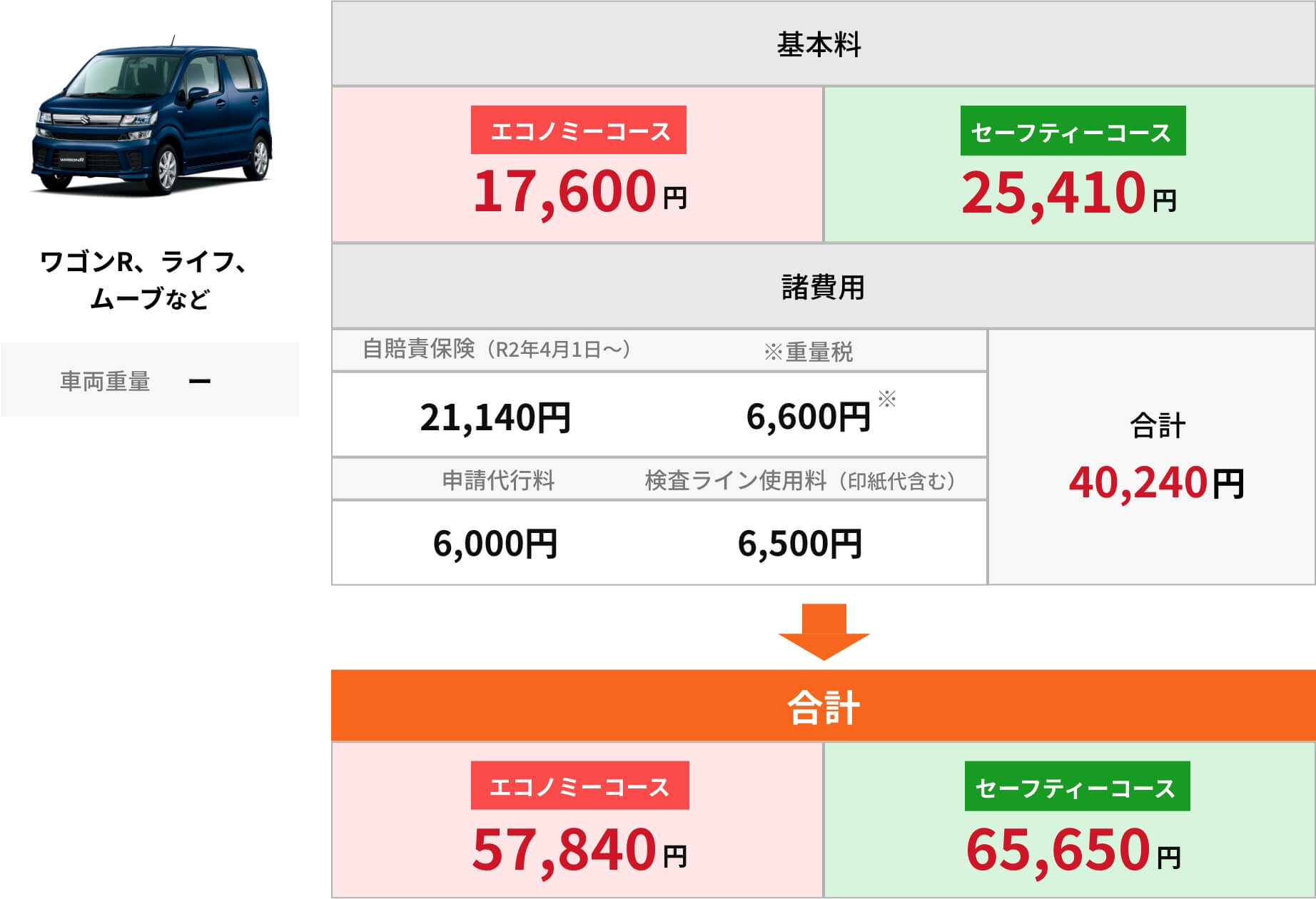Click the 申請代行料 amount 6,000円
Image resolution: width=1316 pixels, height=899 pixels.
pyautogui.click(x=495, y=544)
